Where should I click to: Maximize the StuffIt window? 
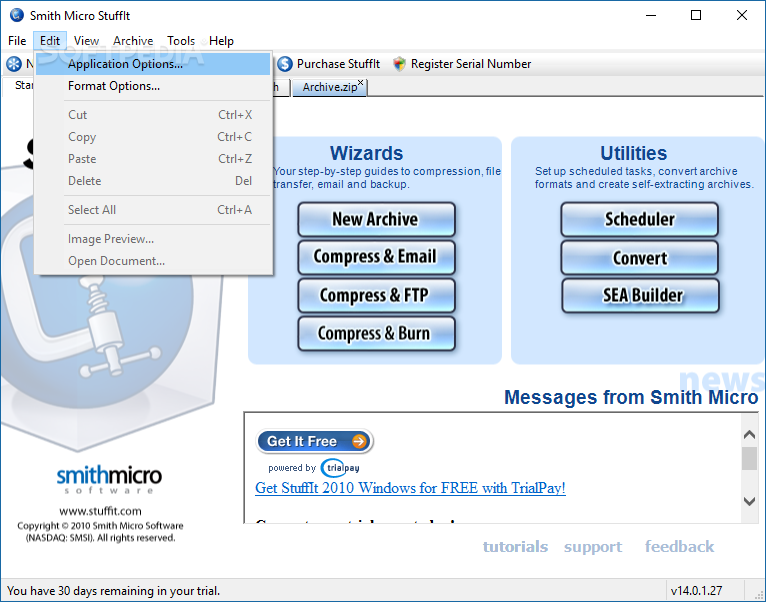click(x=696, y=15)
